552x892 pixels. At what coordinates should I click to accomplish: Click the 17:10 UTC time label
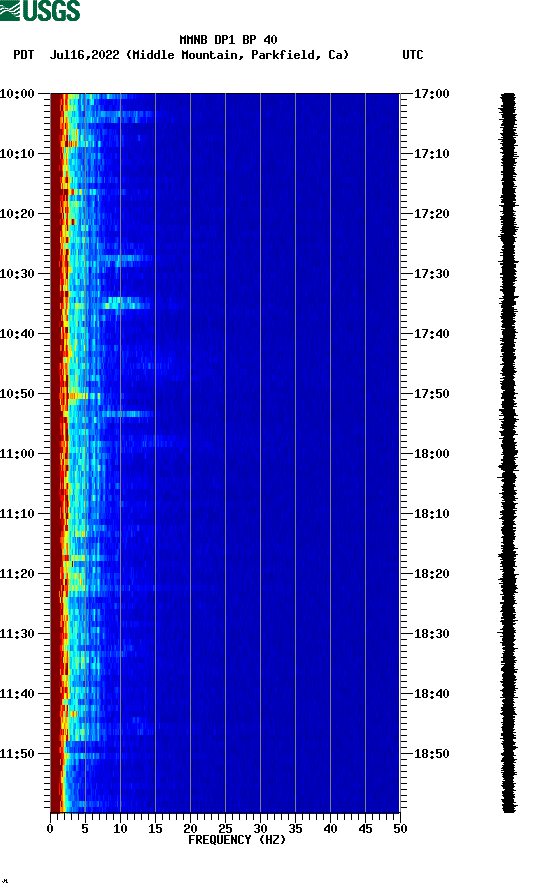coord(431,154)
